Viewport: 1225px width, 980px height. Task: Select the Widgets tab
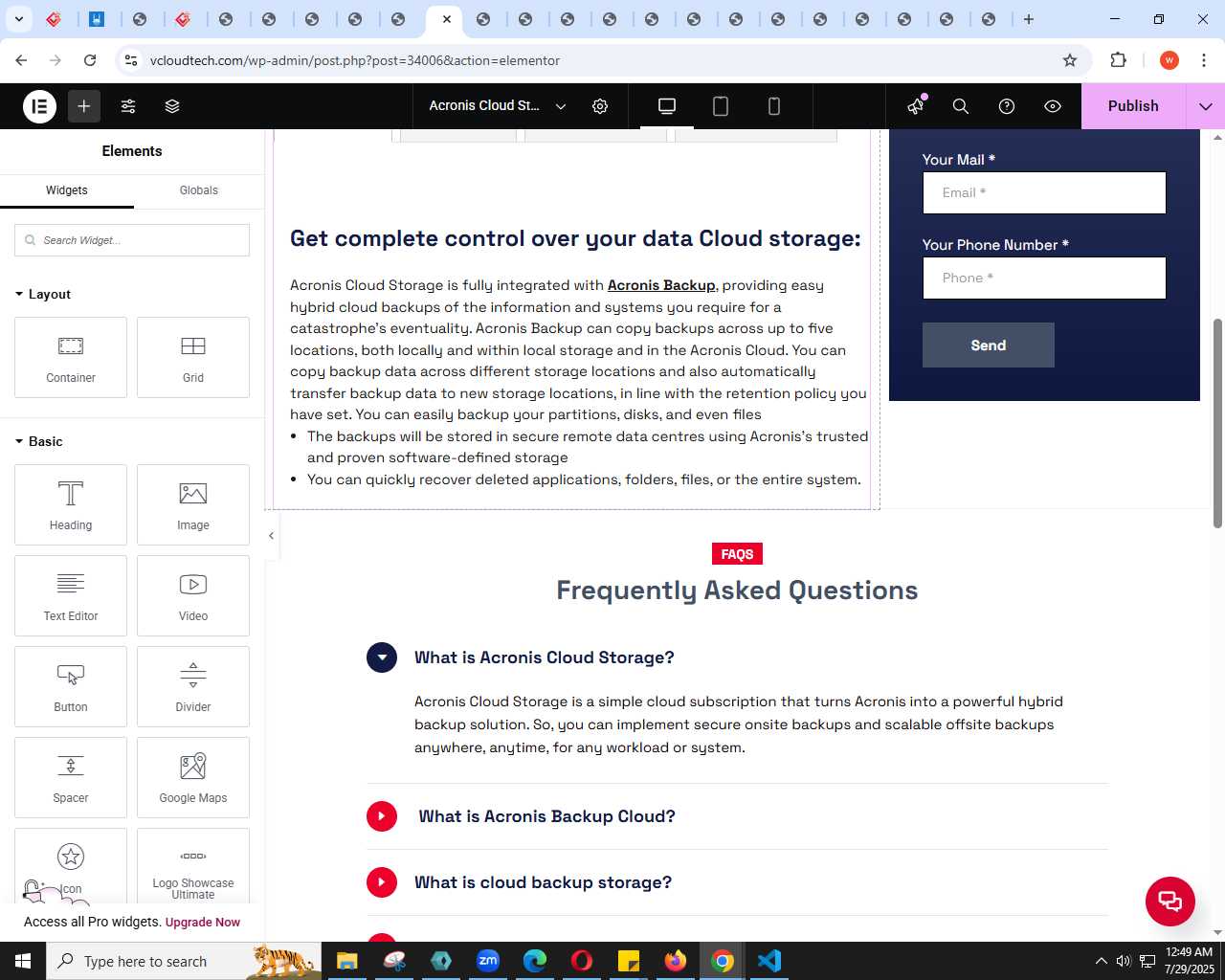(67, 190)
